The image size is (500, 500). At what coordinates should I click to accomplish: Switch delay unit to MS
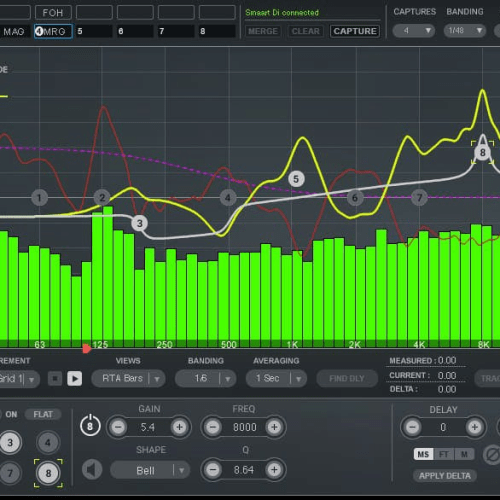click(423, 454)
